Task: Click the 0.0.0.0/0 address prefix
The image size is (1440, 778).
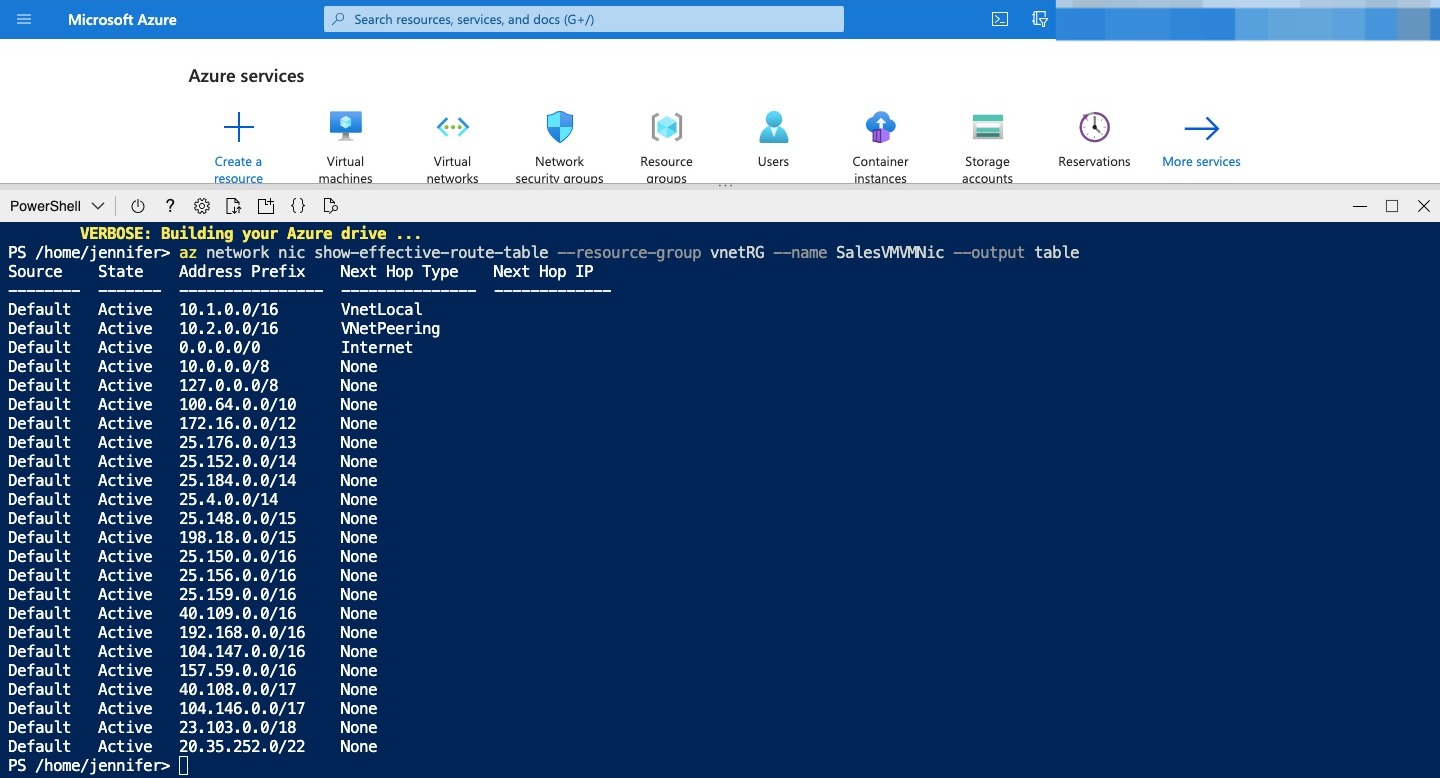Action: tap(220, 348)
